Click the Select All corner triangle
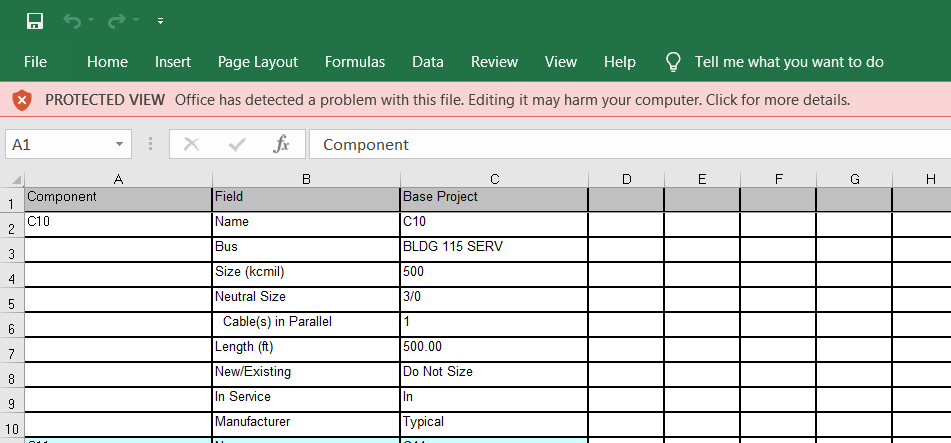This screenshot has height=443, width=951. coord(15,179)
